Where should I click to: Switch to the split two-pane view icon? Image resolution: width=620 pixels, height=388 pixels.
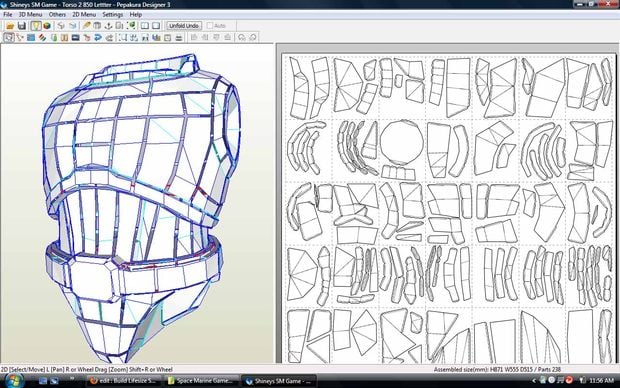click(x=145, y=26)
